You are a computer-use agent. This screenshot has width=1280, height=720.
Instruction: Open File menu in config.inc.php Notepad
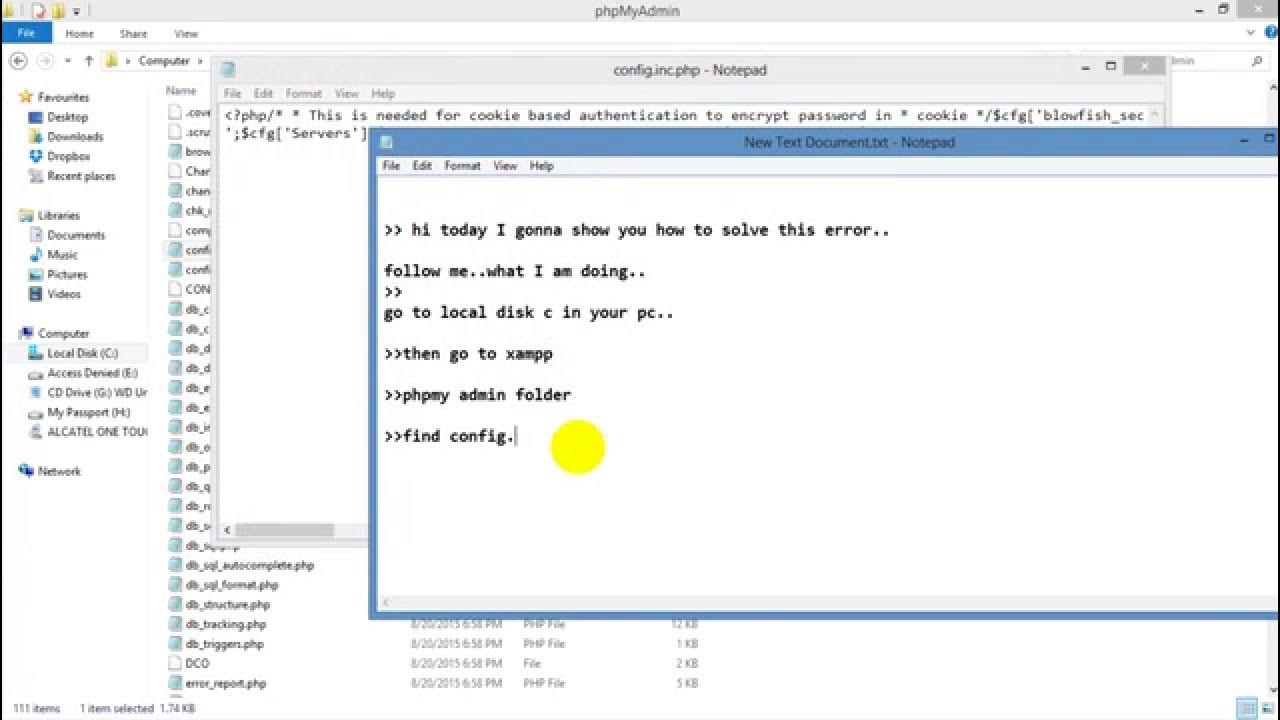(232, 94)
